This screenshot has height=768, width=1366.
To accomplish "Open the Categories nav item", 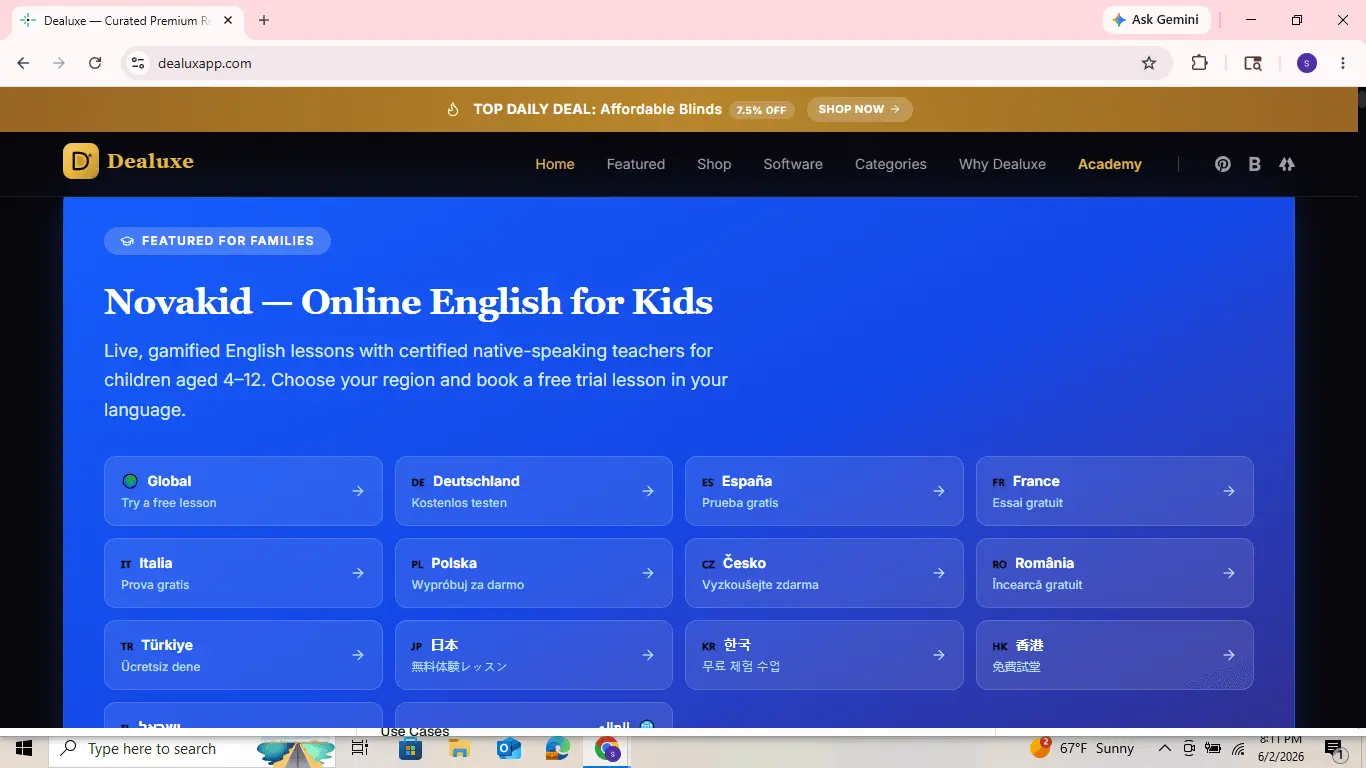I will tap(891, 164).
